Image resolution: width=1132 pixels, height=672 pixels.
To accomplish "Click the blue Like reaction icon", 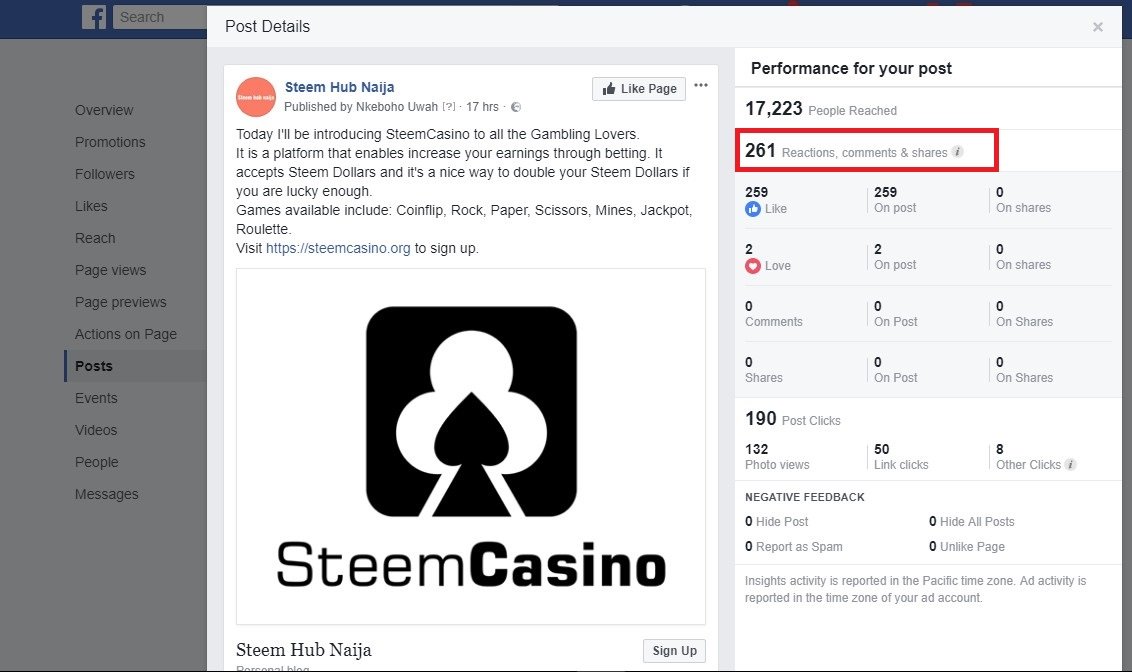I will pyautogui.click(x=753, y=209).
